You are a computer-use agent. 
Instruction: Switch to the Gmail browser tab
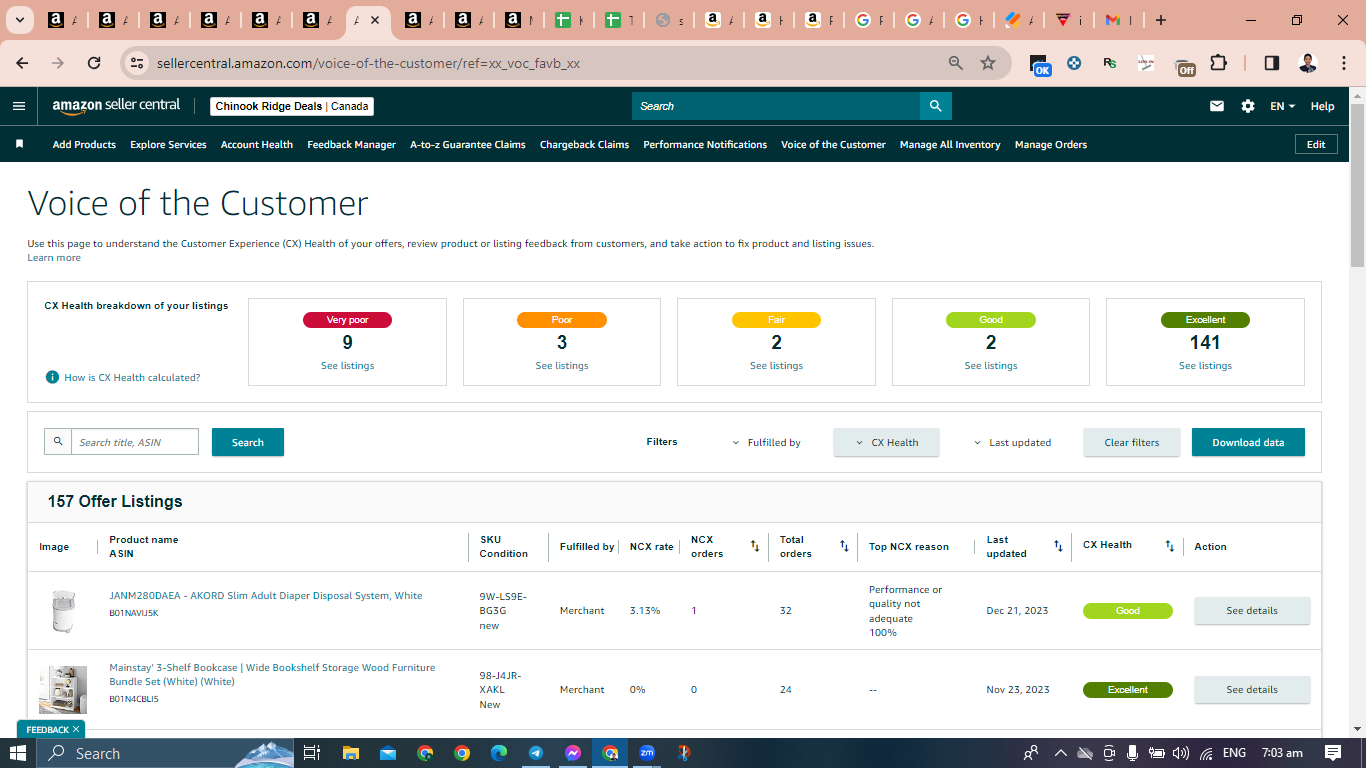point(1120,20)
